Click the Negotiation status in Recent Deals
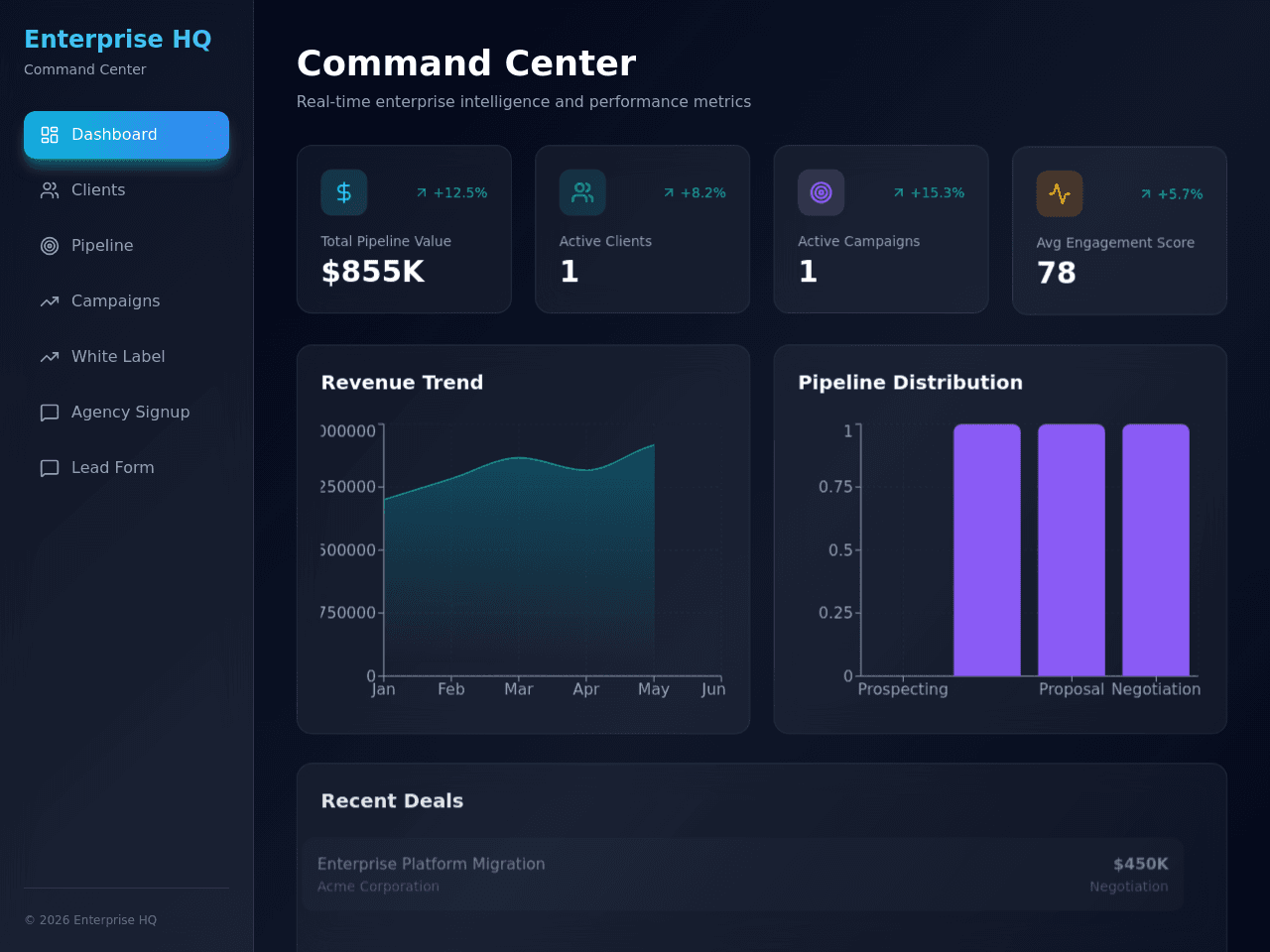The width and height of the screenshot is (1270, 952). coord(1129,887)
